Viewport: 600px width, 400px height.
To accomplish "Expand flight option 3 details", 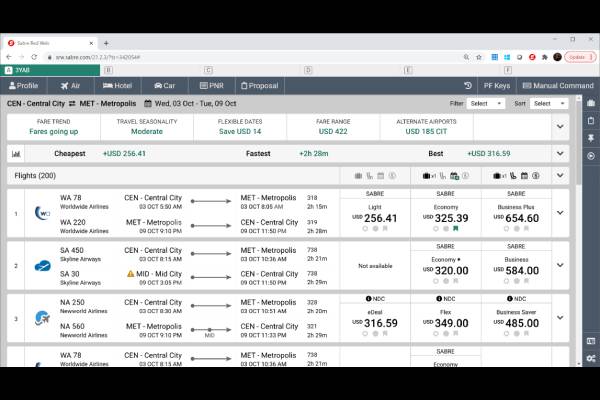I will click(x=560, y=318).
